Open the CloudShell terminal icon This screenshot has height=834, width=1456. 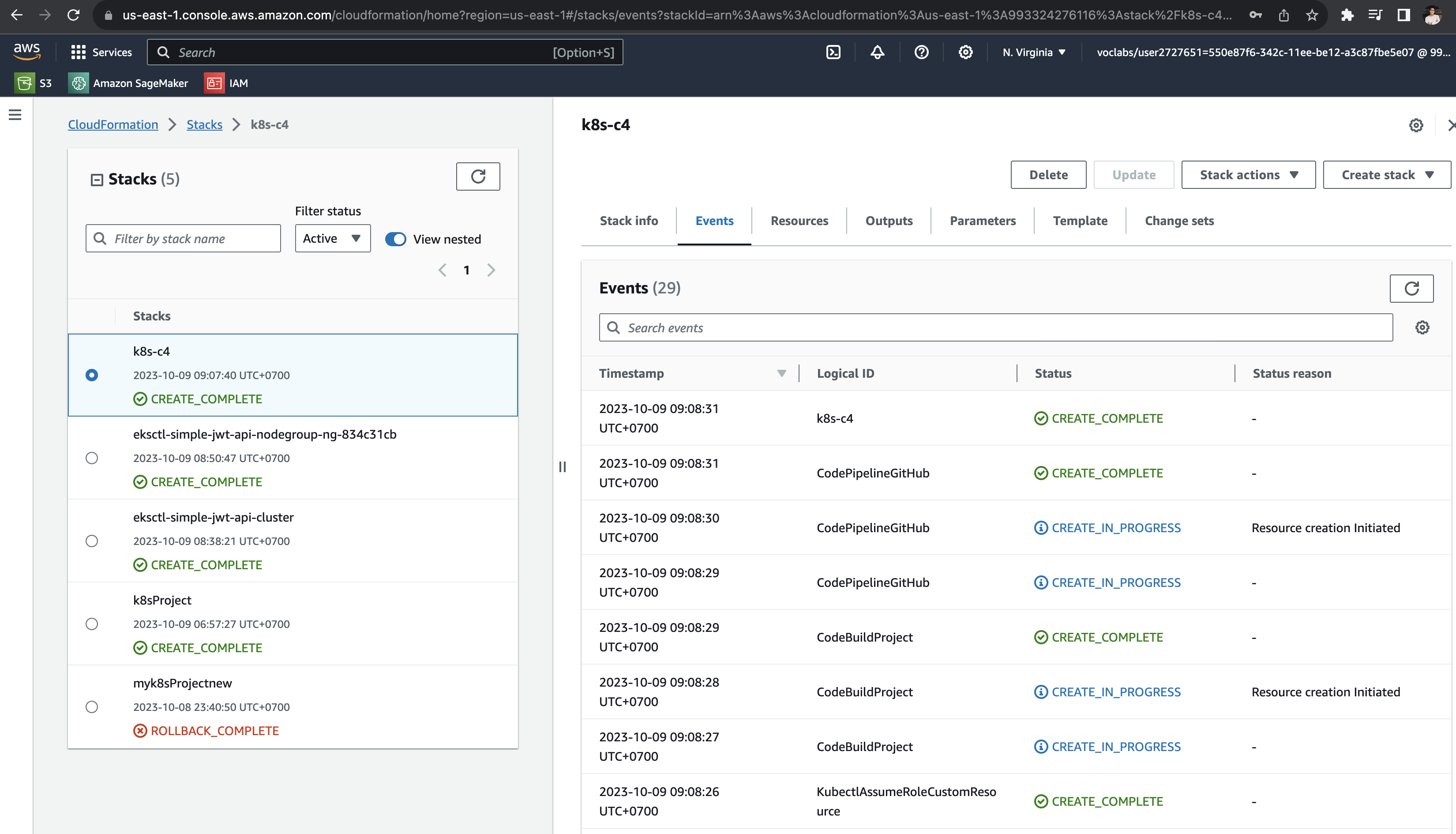[833, 52]
